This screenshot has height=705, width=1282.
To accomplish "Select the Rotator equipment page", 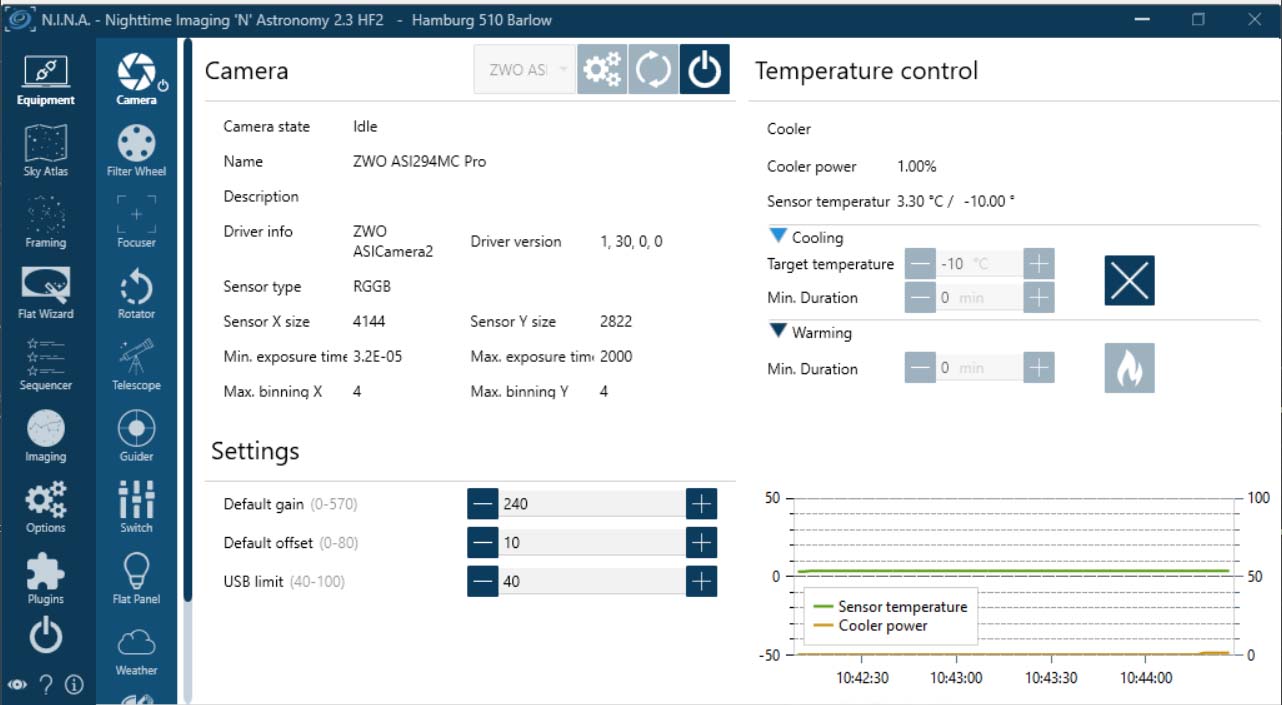I will pyautogui.click(x=136, y=294).
